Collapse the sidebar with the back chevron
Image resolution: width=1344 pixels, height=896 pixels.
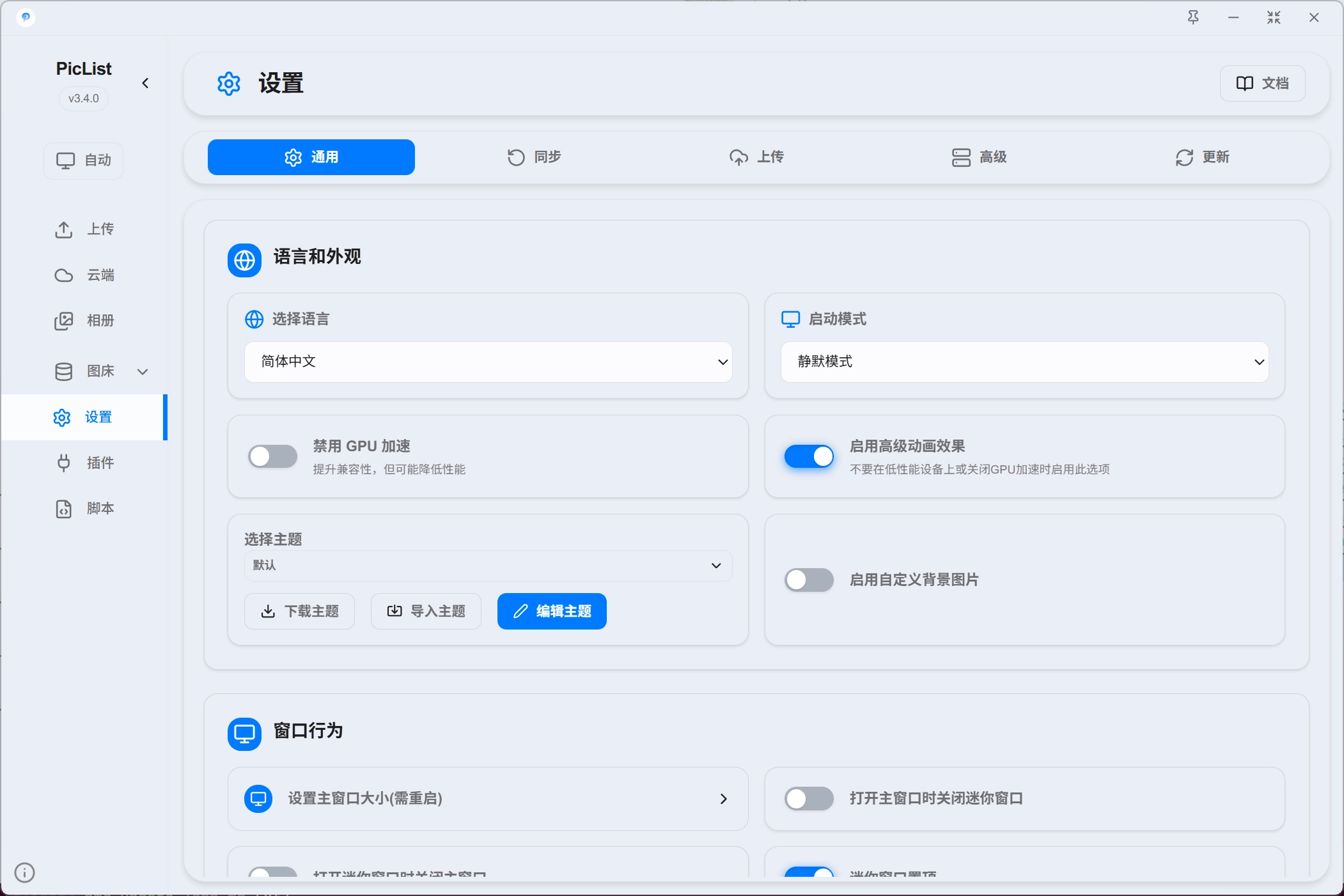pos(145,83)
